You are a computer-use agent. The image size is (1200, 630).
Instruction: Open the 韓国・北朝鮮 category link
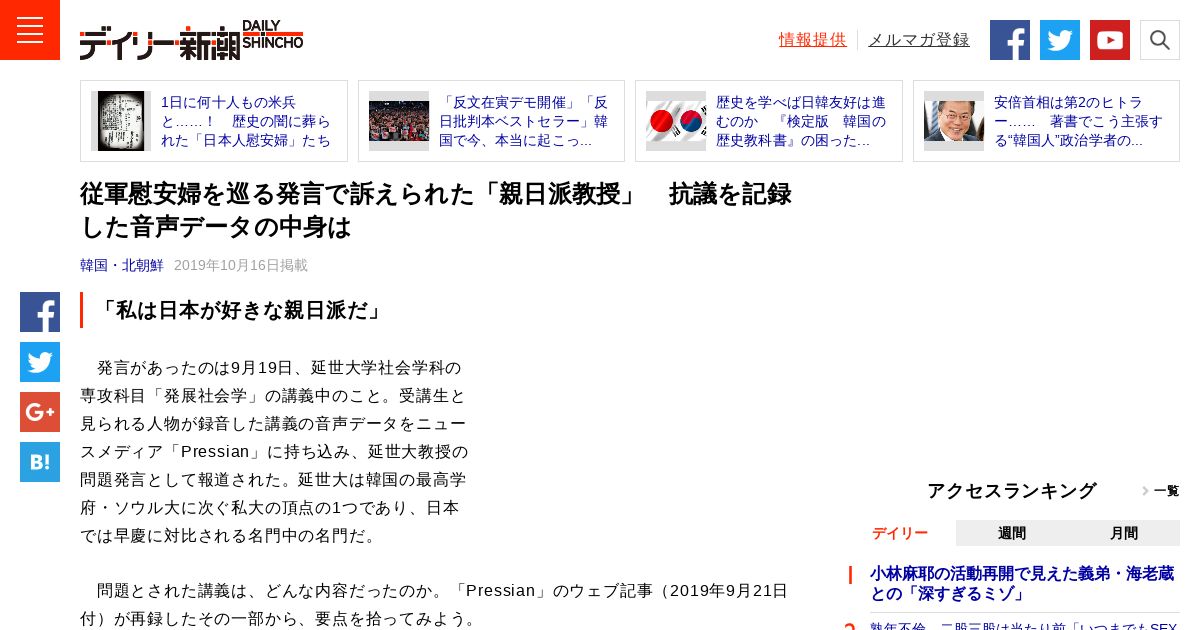click(122, 265)
